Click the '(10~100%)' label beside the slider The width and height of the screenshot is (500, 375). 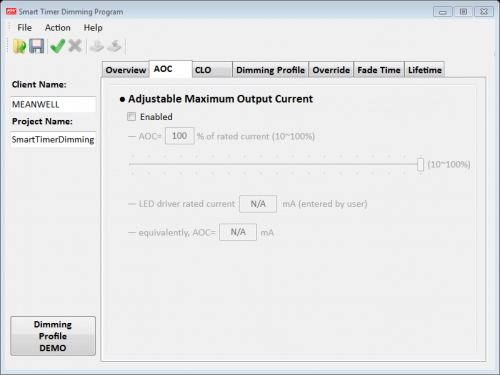point(449,164)
